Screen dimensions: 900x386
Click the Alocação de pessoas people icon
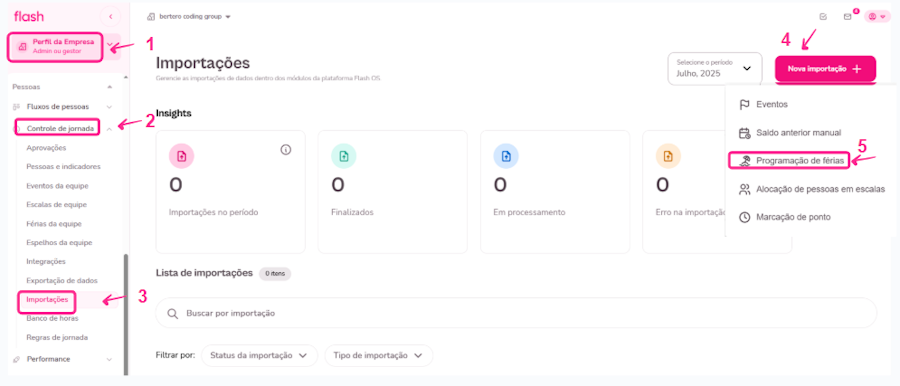pos(744,190)
